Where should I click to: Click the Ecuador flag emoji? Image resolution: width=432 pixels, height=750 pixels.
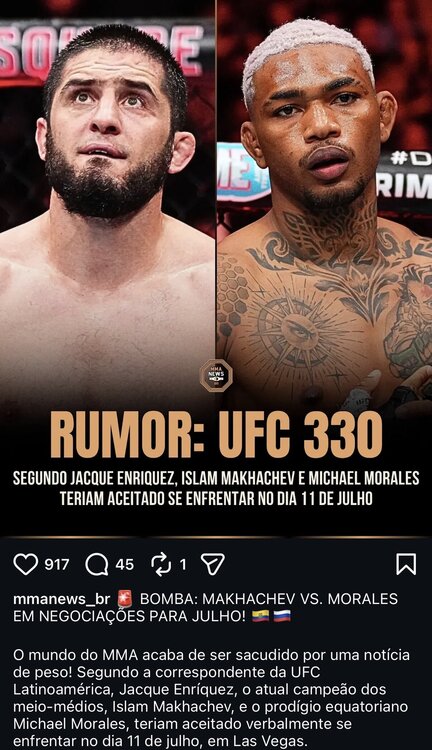click(261, 617)
